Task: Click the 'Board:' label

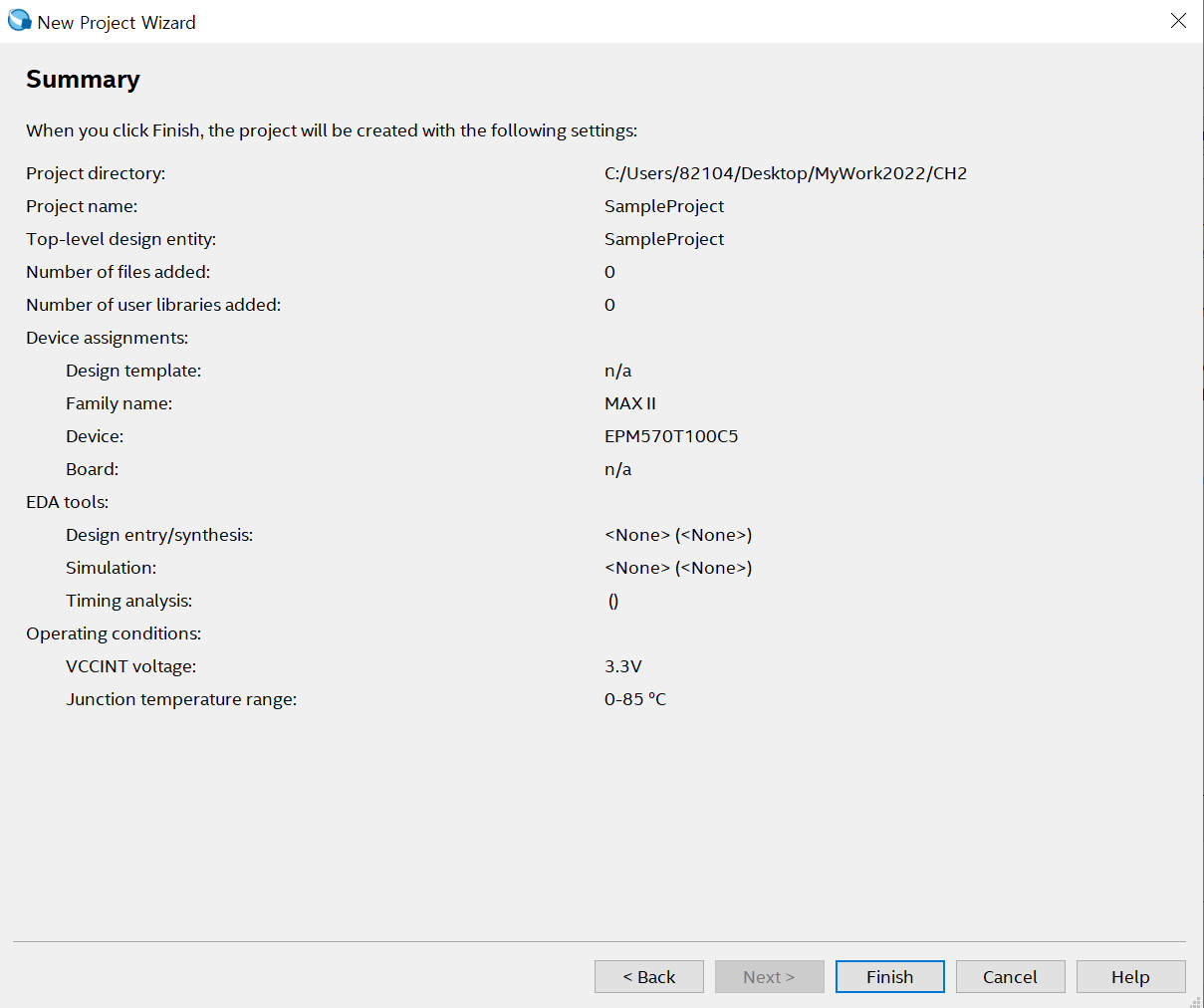Action: (x=92, y=469)
